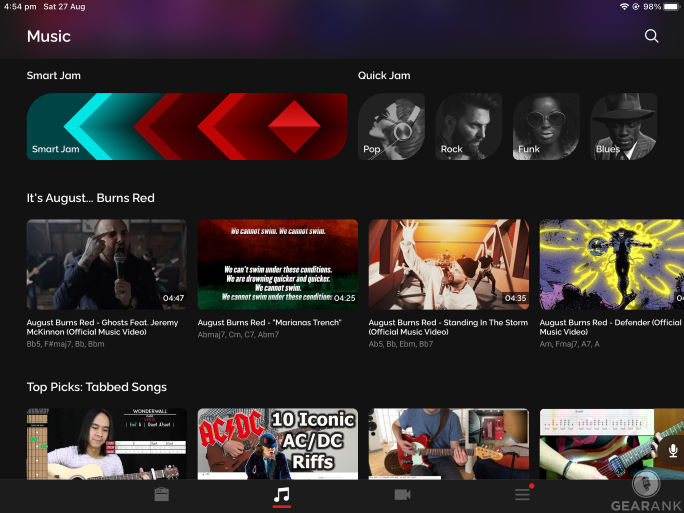Click the 'Smart Jam' section heading

(54, 75)
